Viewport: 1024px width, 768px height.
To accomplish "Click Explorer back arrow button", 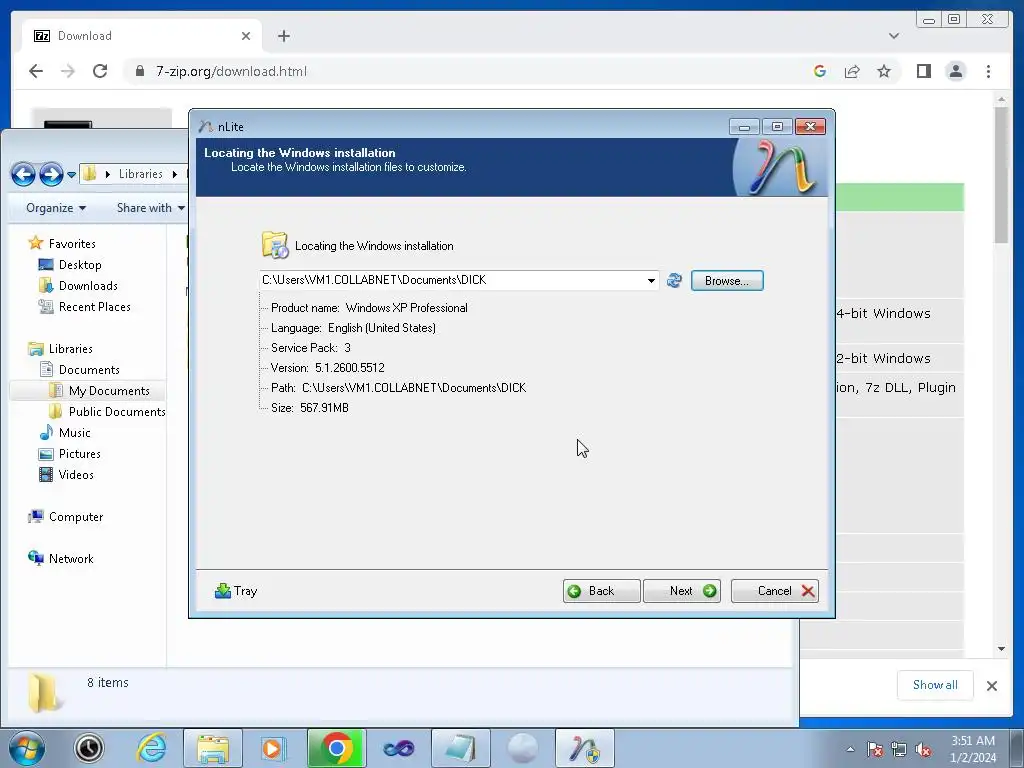I will point(24,174).
